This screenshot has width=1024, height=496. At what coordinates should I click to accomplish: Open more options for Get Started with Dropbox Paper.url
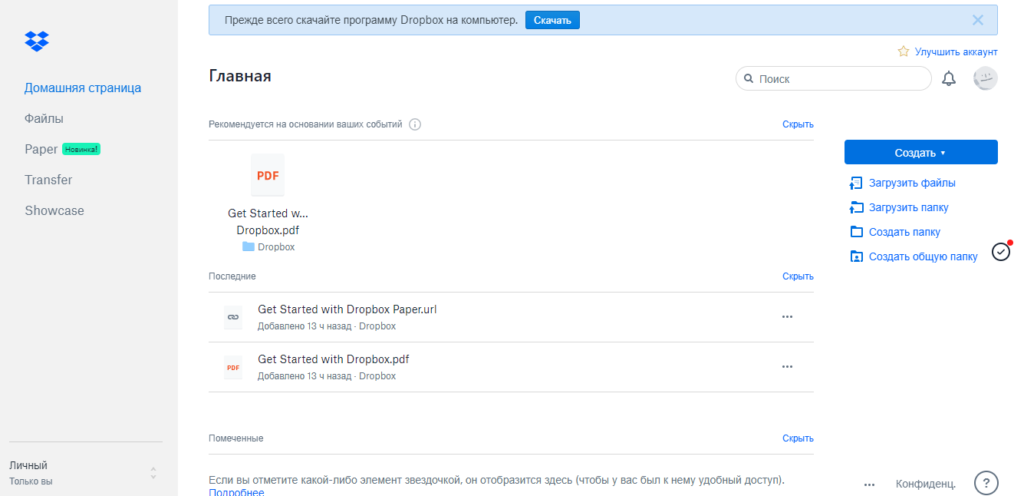[x=787, y=316]
